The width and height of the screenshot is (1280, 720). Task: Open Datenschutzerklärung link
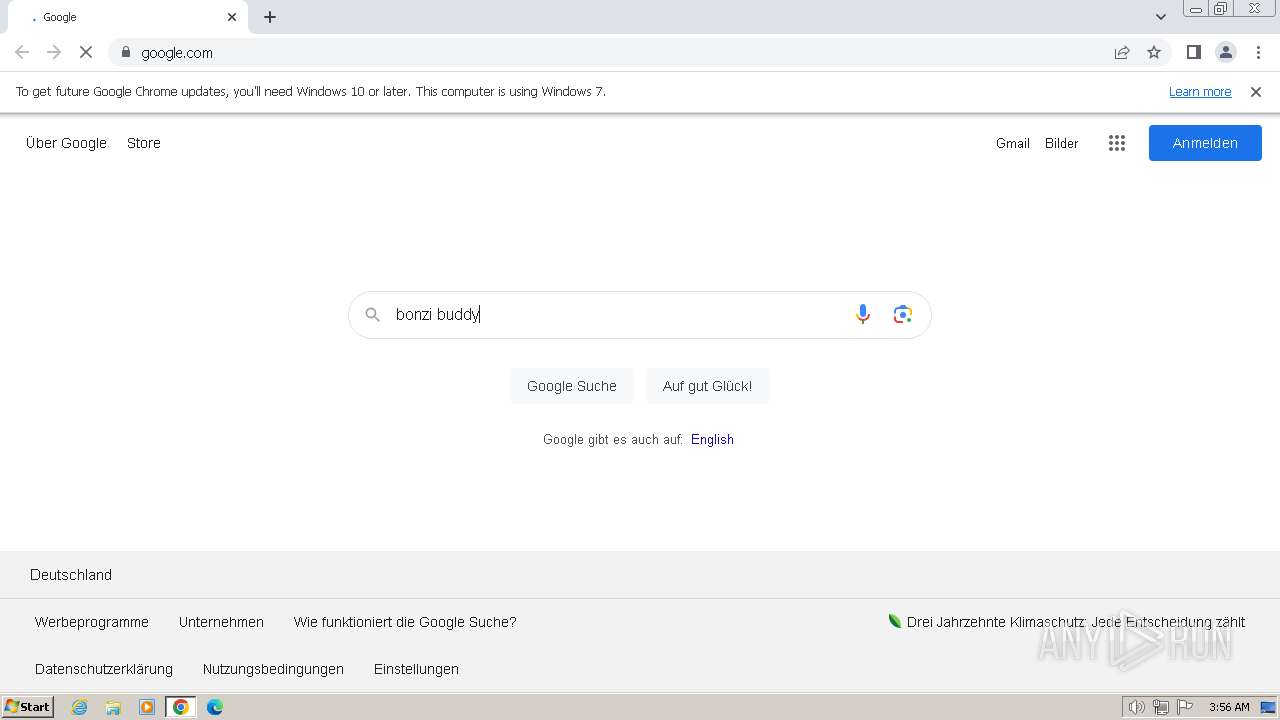tap(104, 669)
